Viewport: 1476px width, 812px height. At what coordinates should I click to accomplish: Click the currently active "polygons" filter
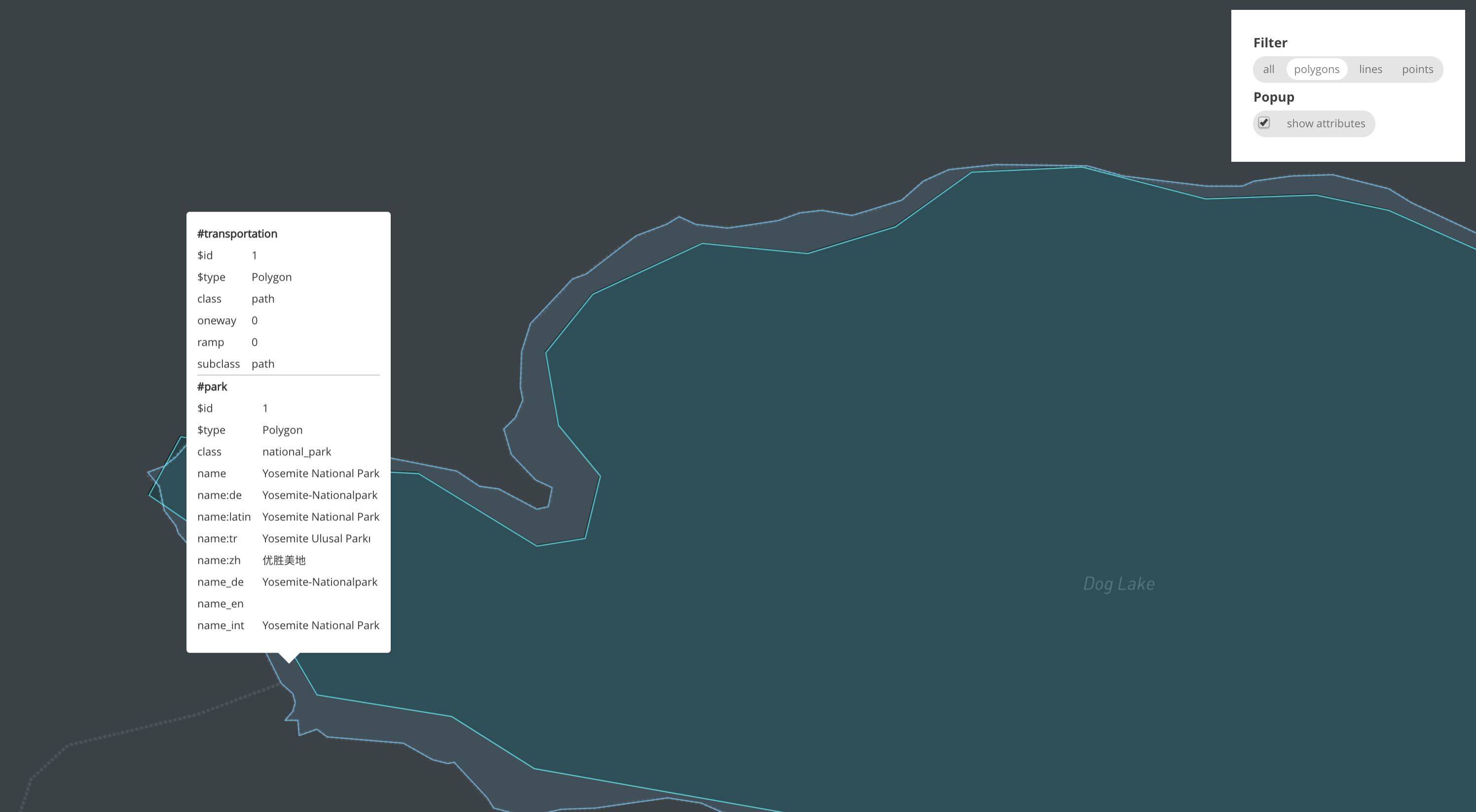1317,69
